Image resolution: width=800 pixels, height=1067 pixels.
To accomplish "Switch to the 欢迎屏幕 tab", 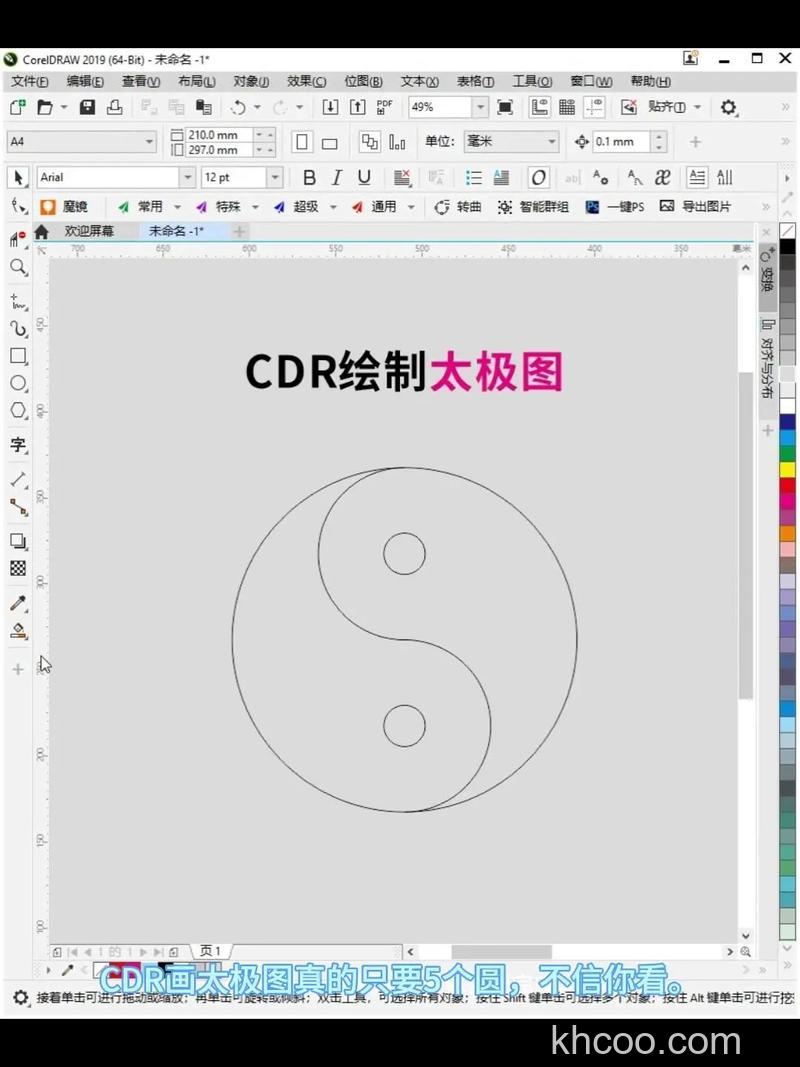I will (90, 230).
